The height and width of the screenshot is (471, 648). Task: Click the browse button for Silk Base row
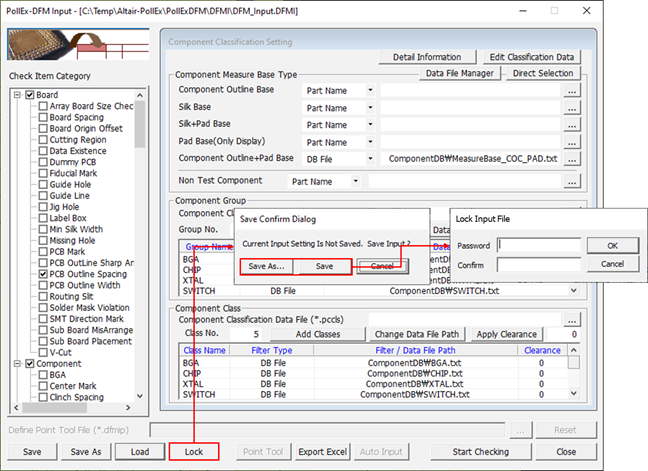(x=572, y=108)
